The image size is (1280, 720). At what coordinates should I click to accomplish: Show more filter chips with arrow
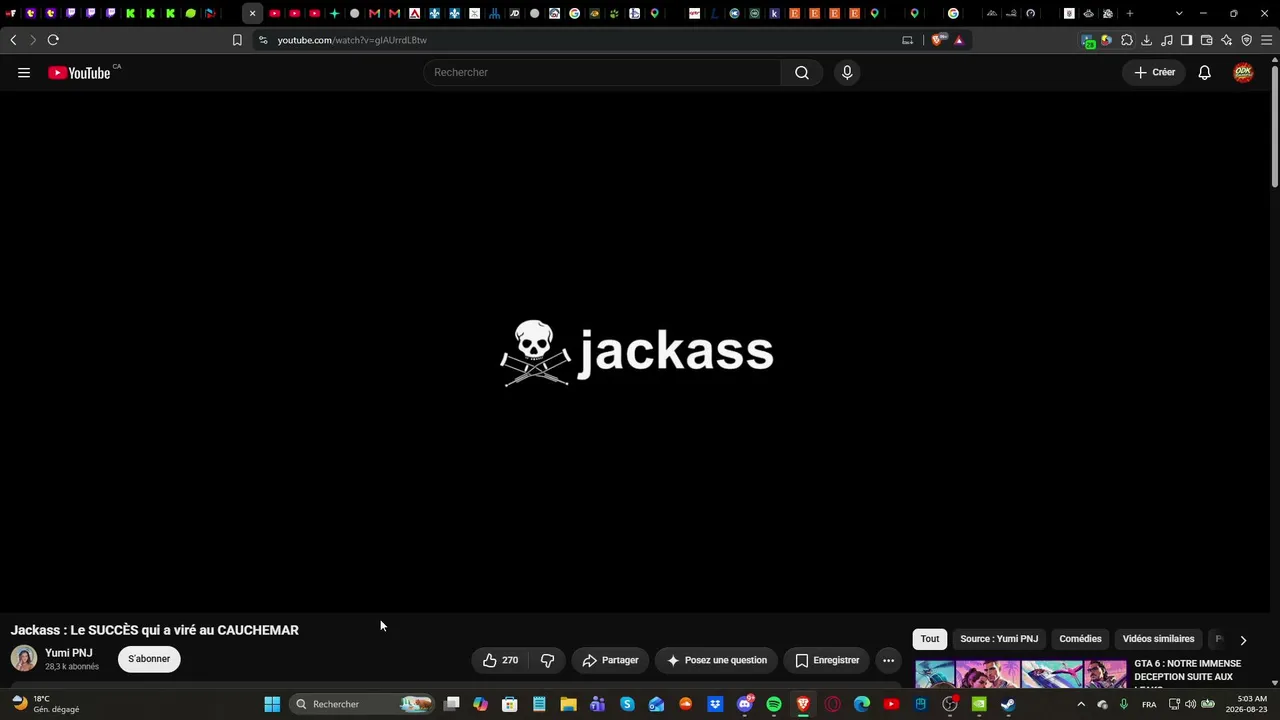click(x=1243, y=640)
